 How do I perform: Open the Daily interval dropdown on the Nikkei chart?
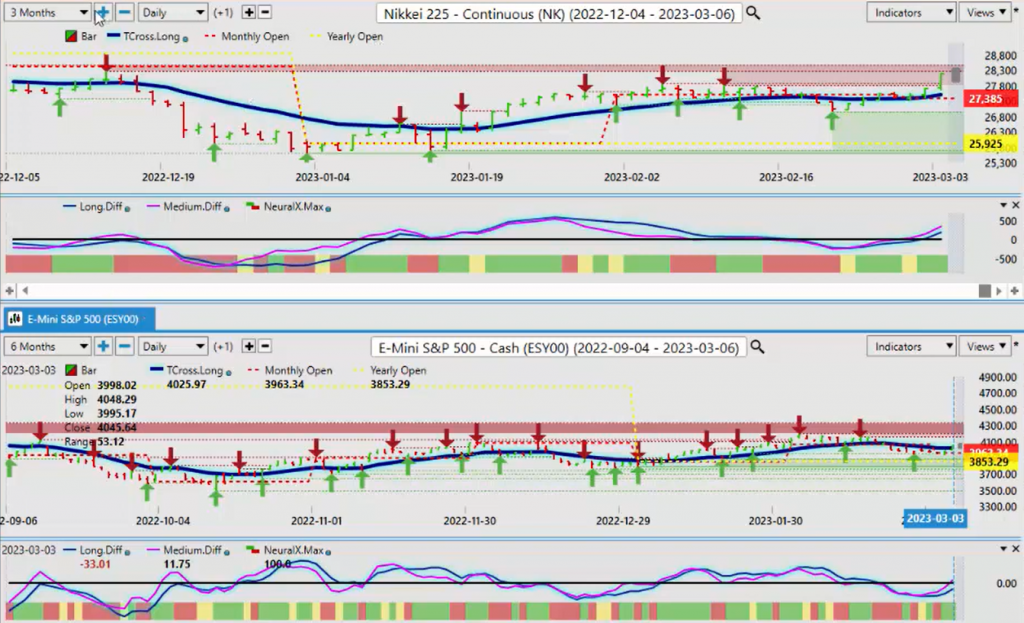(x=172, y=12)
